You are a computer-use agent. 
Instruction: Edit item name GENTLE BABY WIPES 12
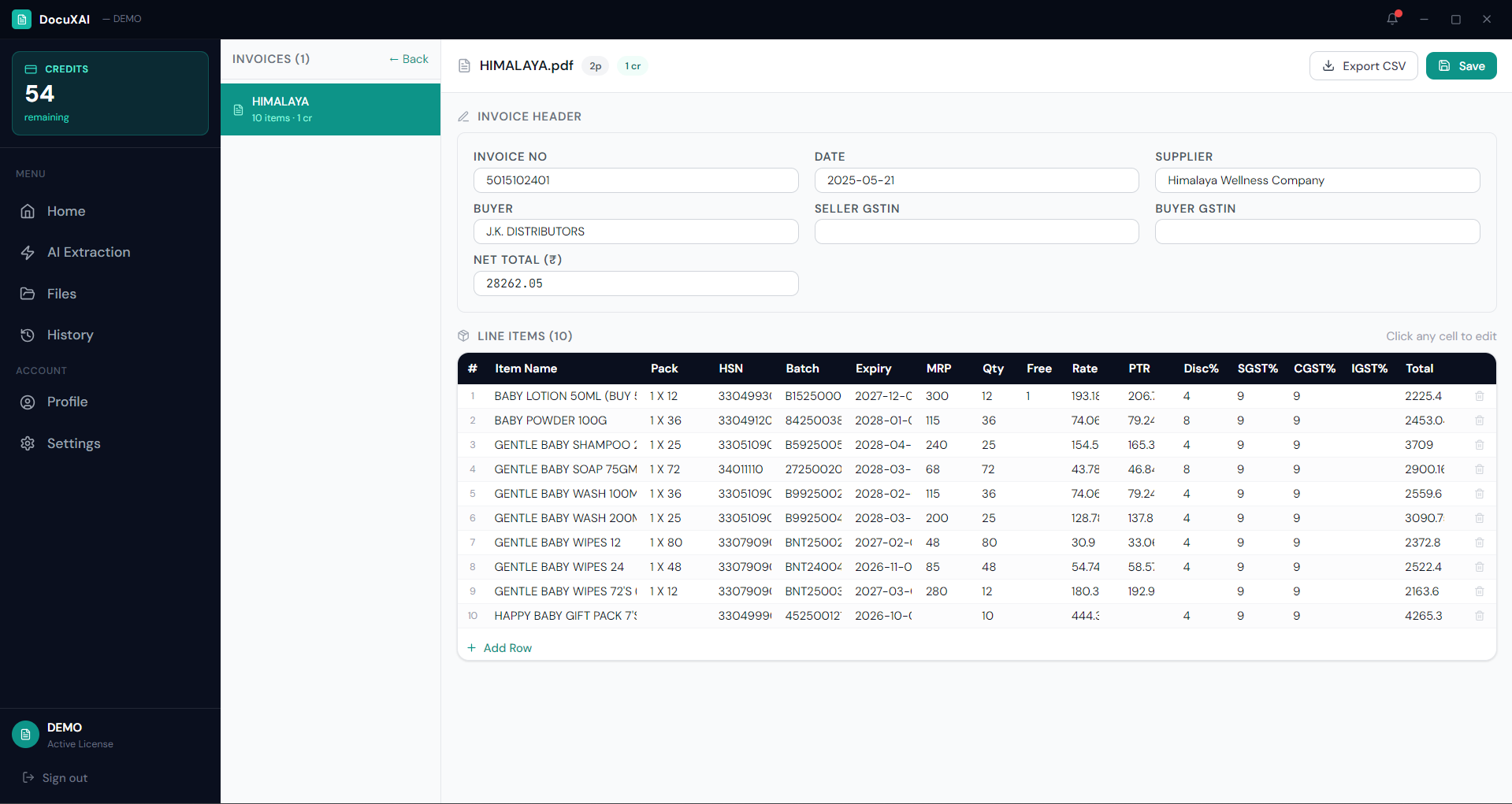click(x=565, y=543)
